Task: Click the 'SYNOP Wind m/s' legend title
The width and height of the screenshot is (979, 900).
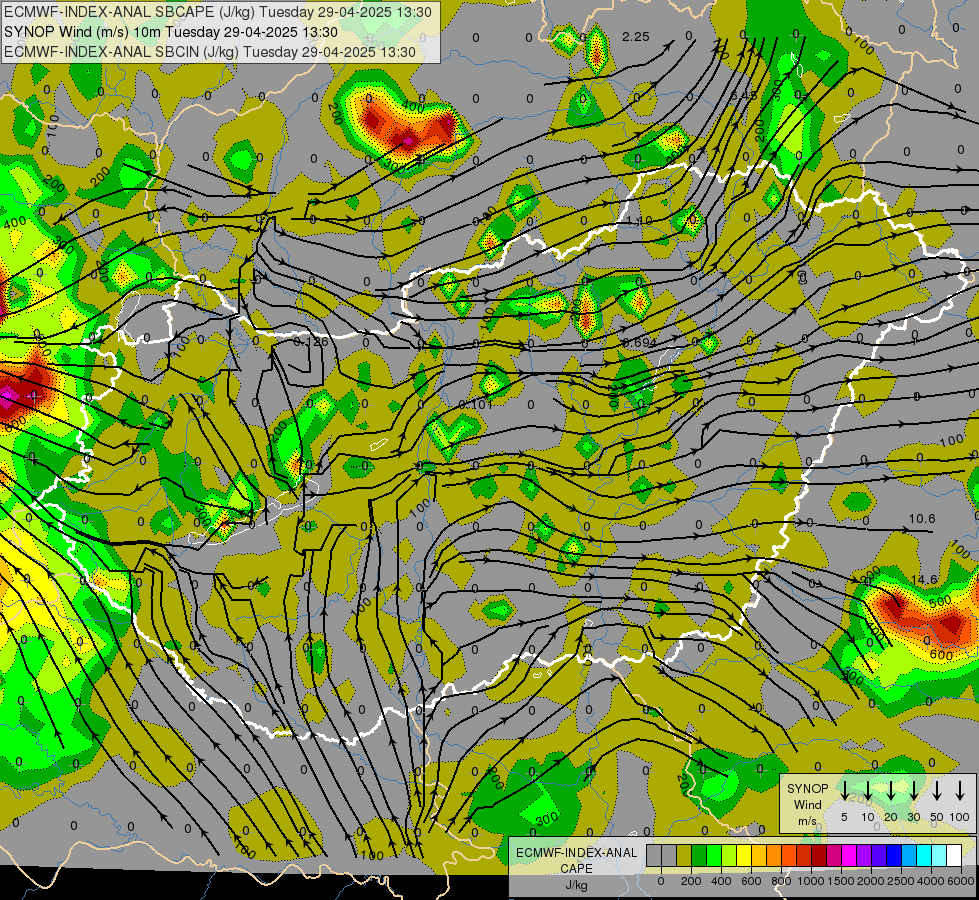Action: [807, 805]
